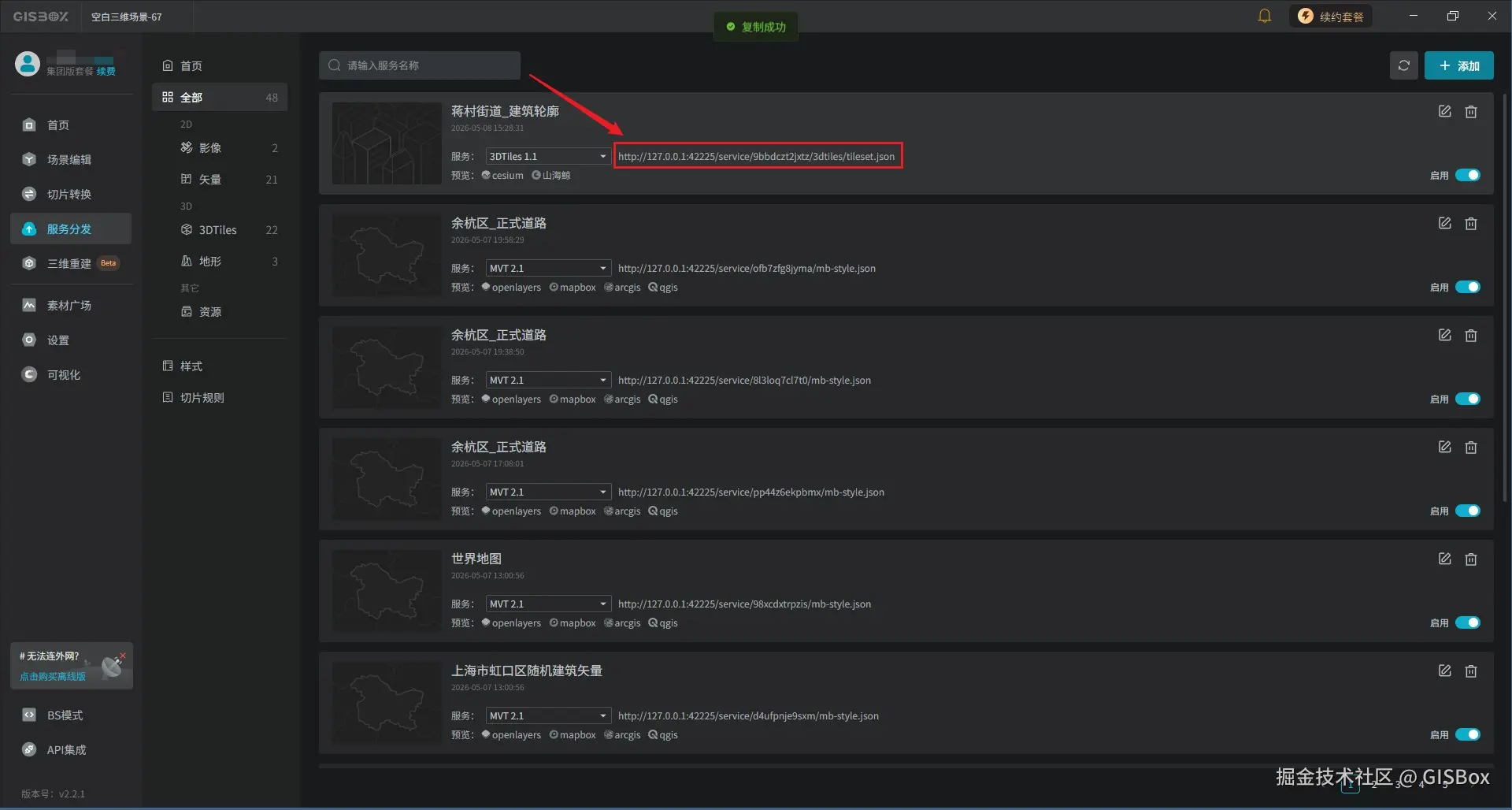
Task: Delete the 蒋村街道_建筑轮廓 service
Action: [x=1470, y=111]
